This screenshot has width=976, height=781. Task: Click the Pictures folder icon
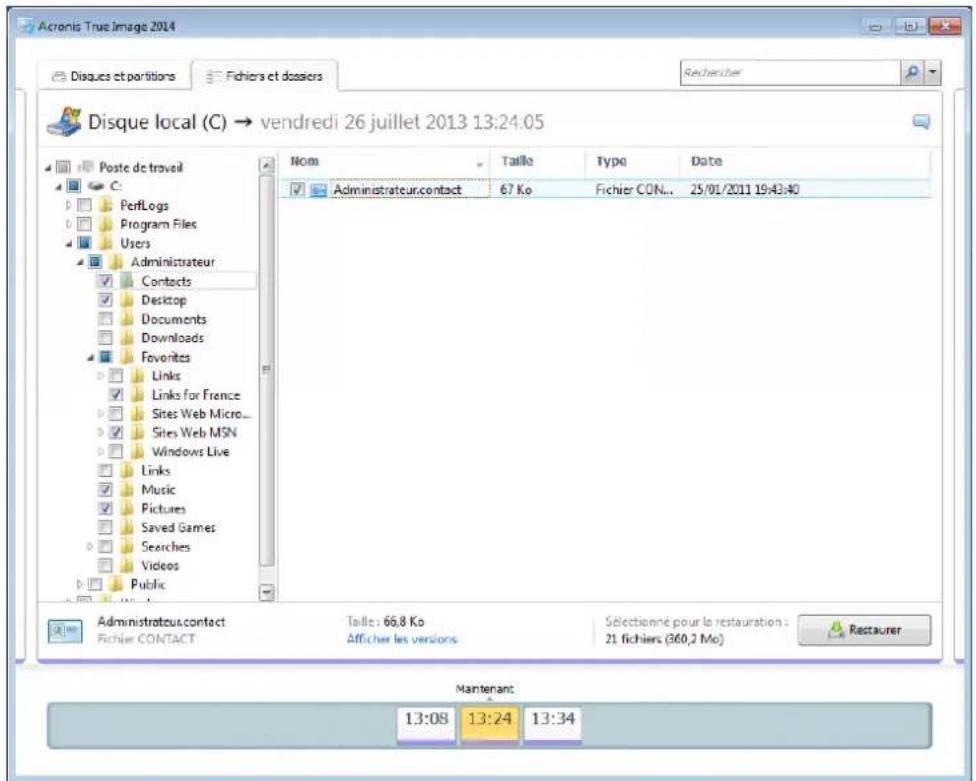click(x=127, y=508)
